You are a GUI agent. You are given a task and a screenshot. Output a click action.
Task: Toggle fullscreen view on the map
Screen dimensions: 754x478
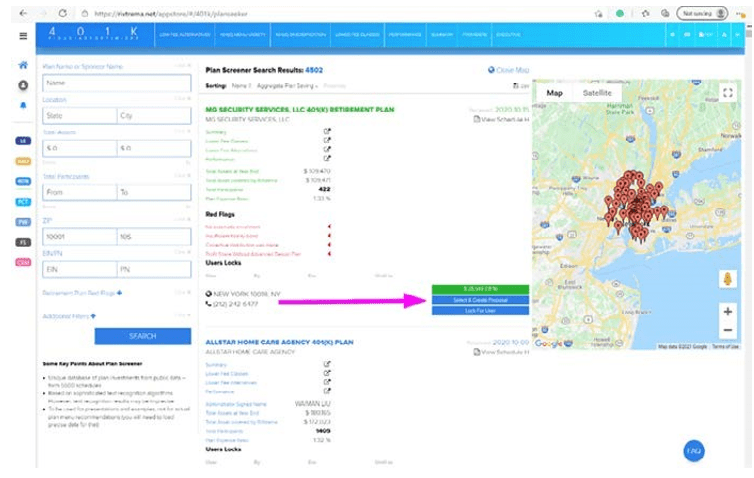727,93
